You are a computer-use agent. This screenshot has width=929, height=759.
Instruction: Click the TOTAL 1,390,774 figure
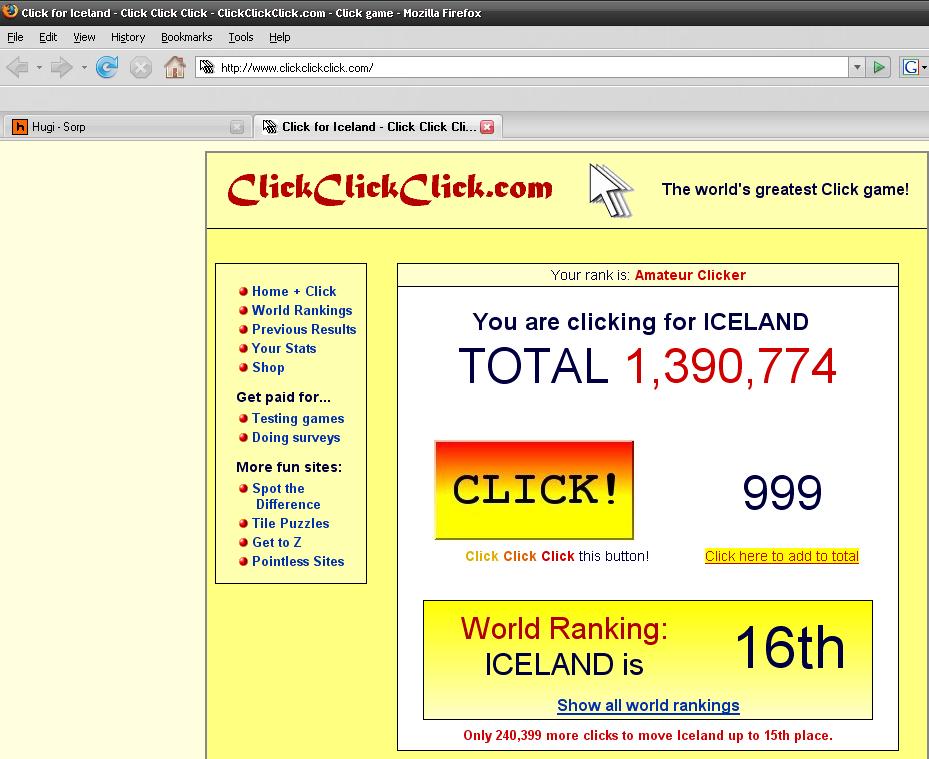click(648, 366)
